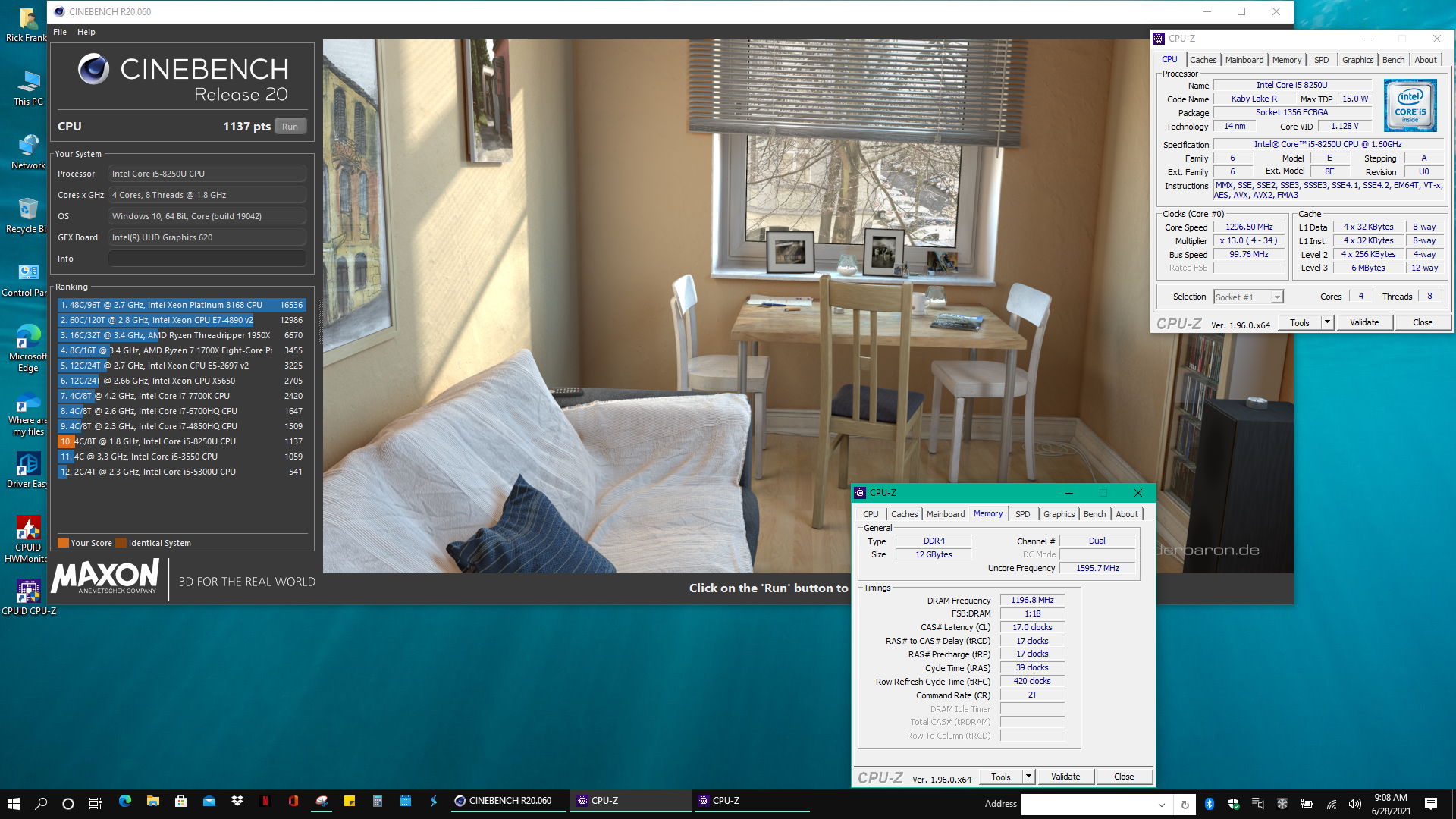Launch Netflix from the taskbar

[265, 801]
